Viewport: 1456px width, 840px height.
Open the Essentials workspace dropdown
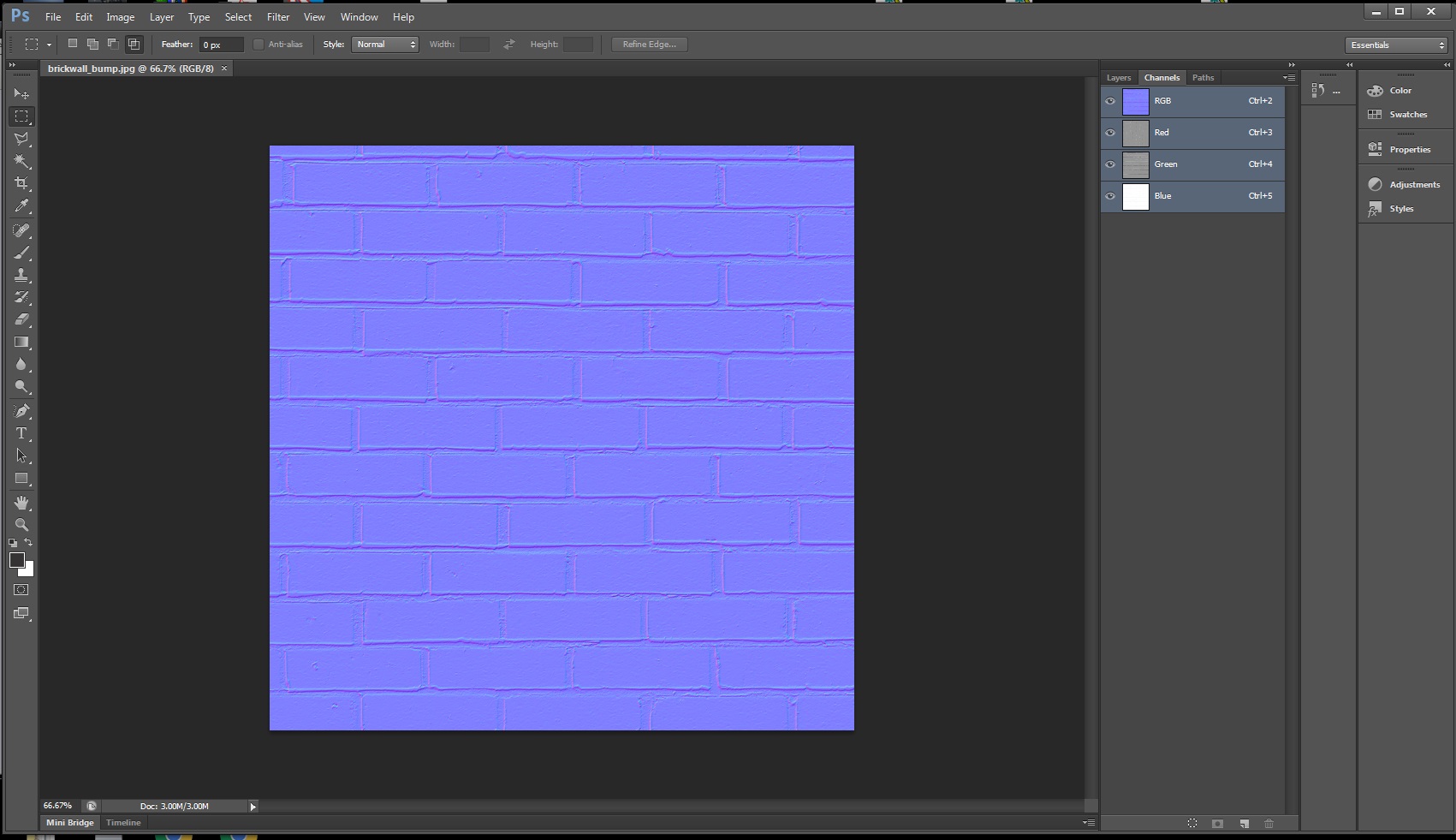pos(1395,44)
